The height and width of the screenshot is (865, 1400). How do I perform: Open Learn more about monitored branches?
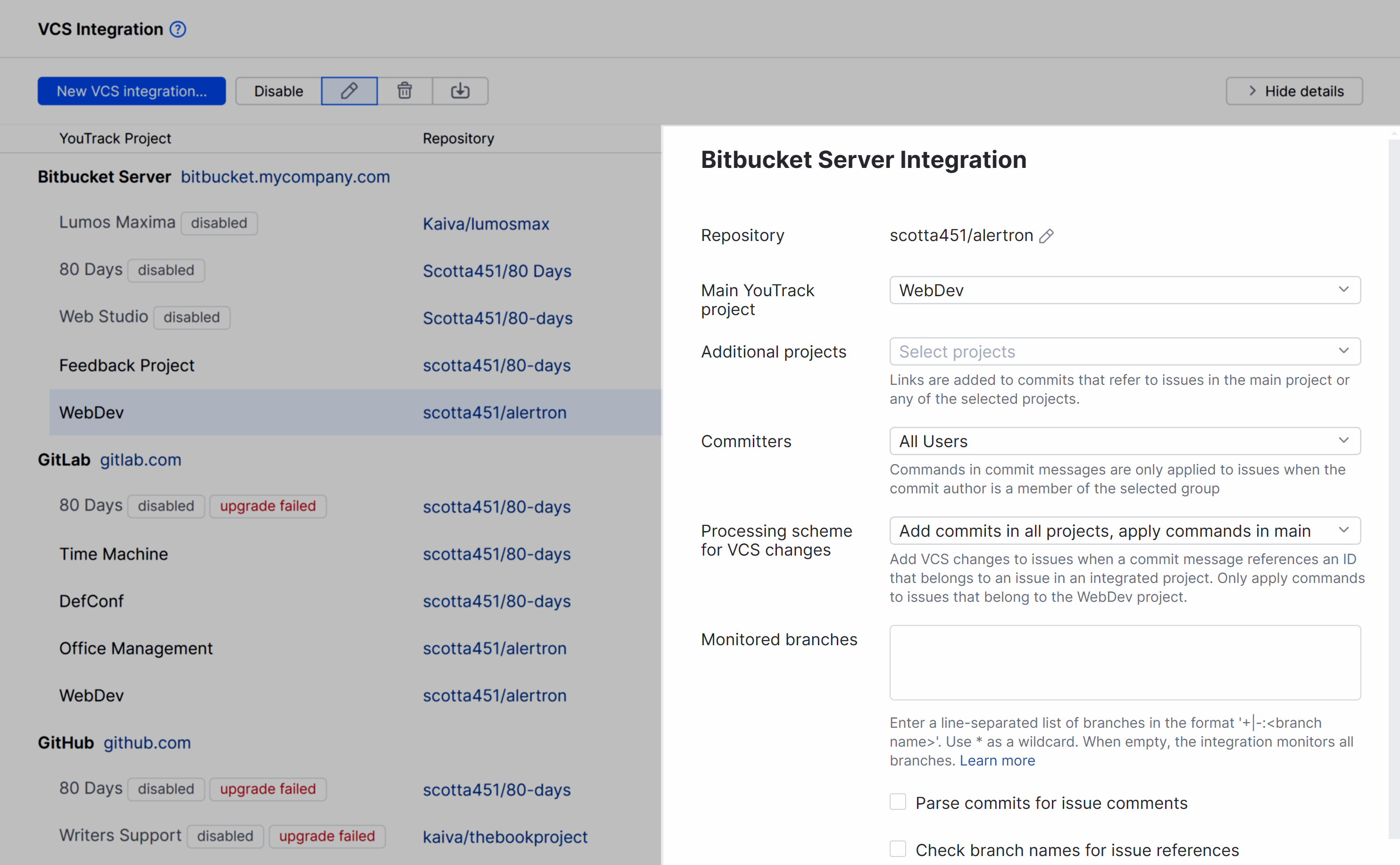click(997, 760)
